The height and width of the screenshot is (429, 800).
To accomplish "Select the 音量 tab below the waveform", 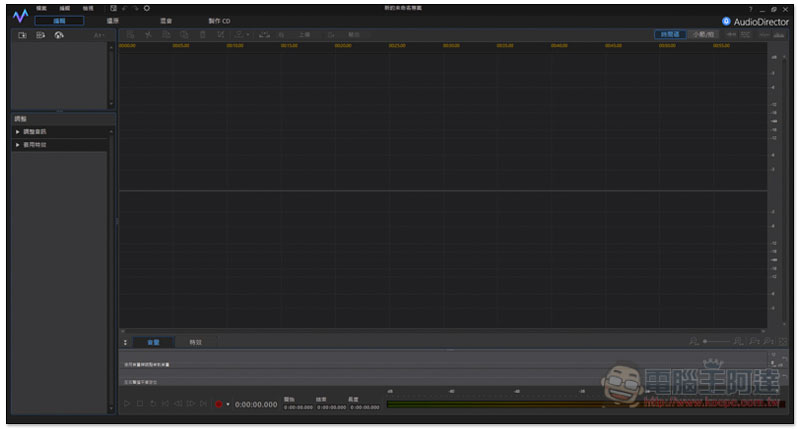I will 153,342.
